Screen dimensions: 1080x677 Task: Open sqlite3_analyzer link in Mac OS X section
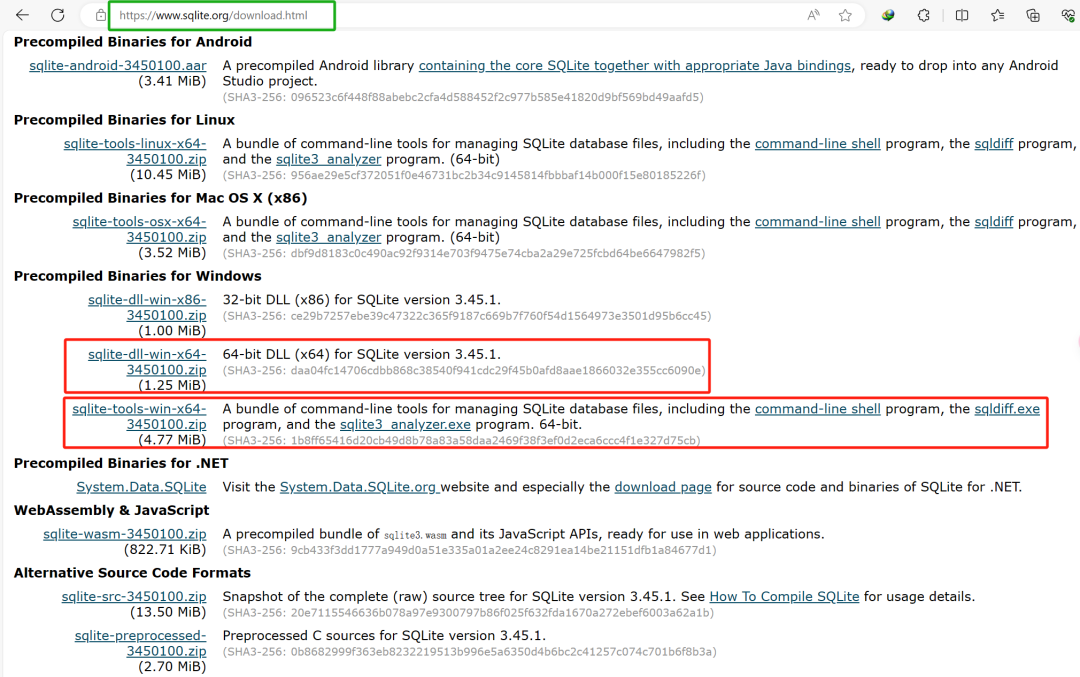329,238
